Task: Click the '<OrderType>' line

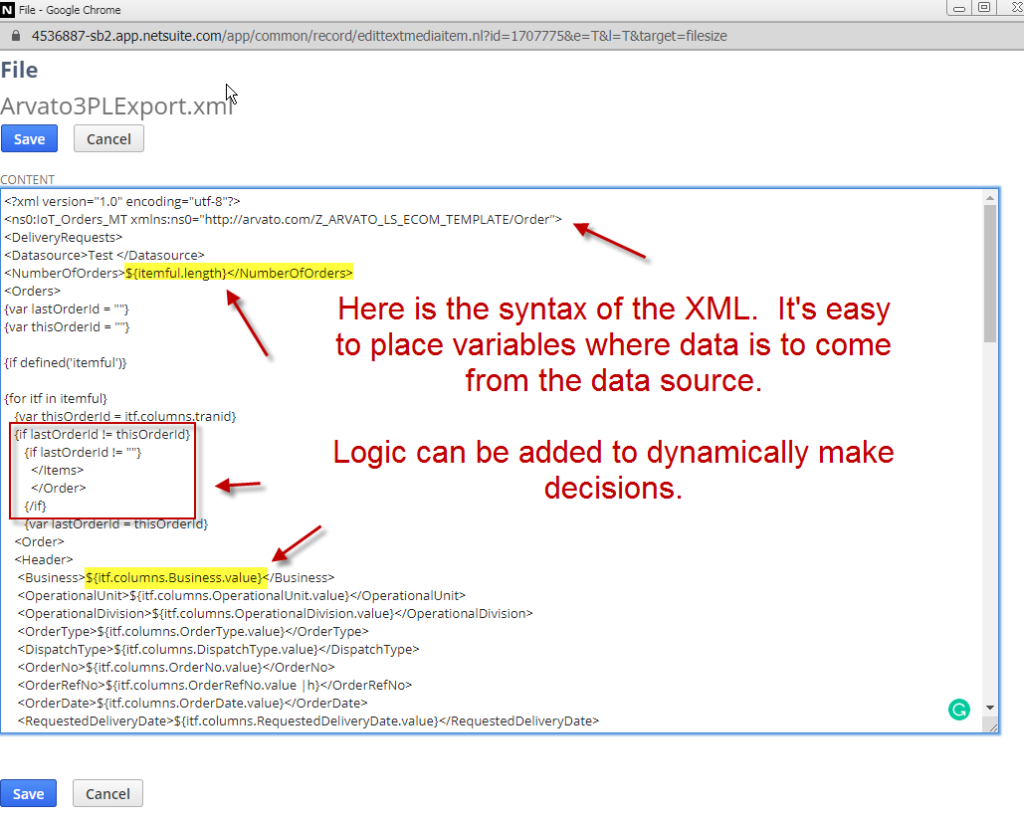Action: pos(193,632)
